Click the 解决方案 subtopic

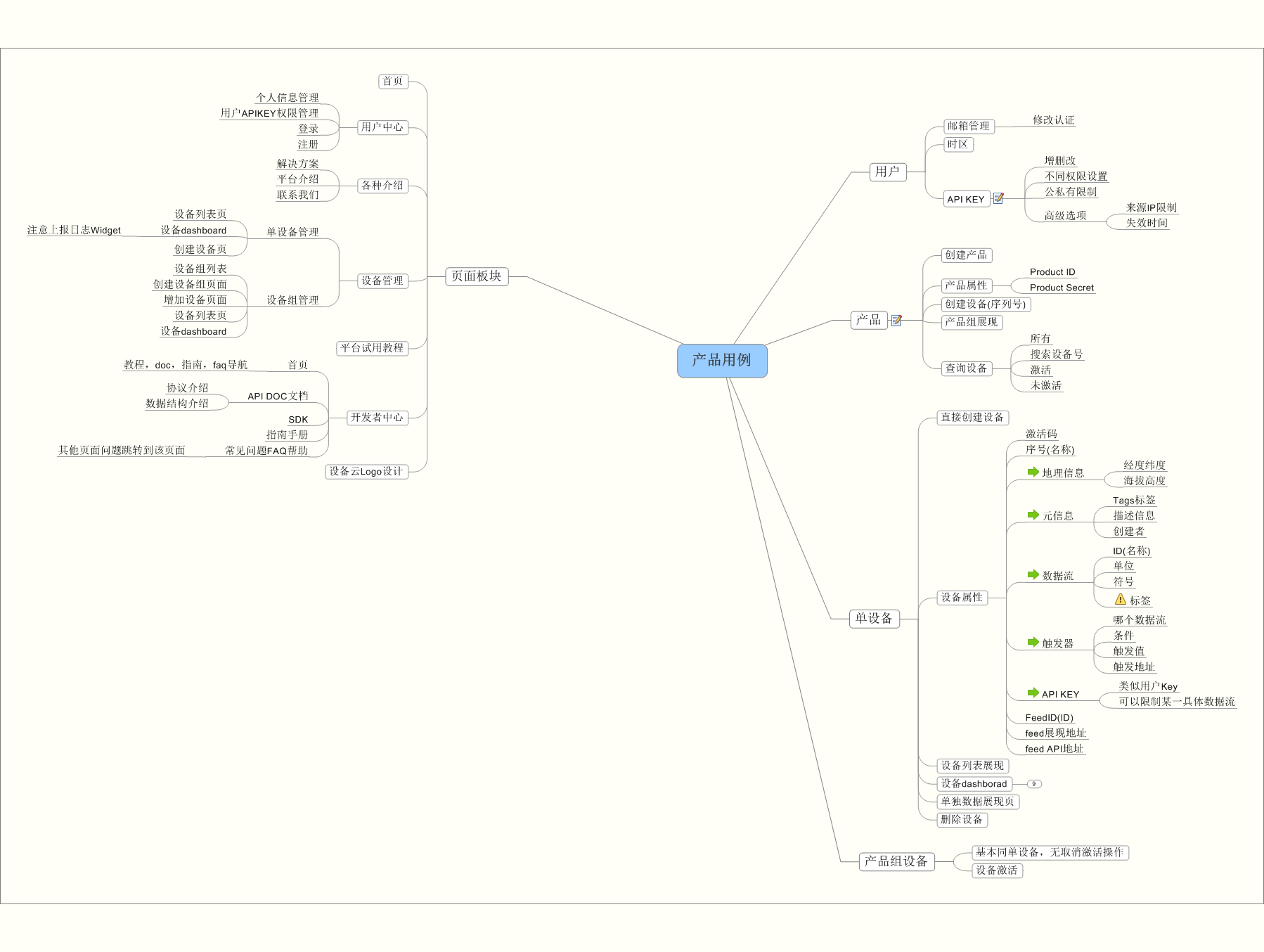[x=298, y=164]
